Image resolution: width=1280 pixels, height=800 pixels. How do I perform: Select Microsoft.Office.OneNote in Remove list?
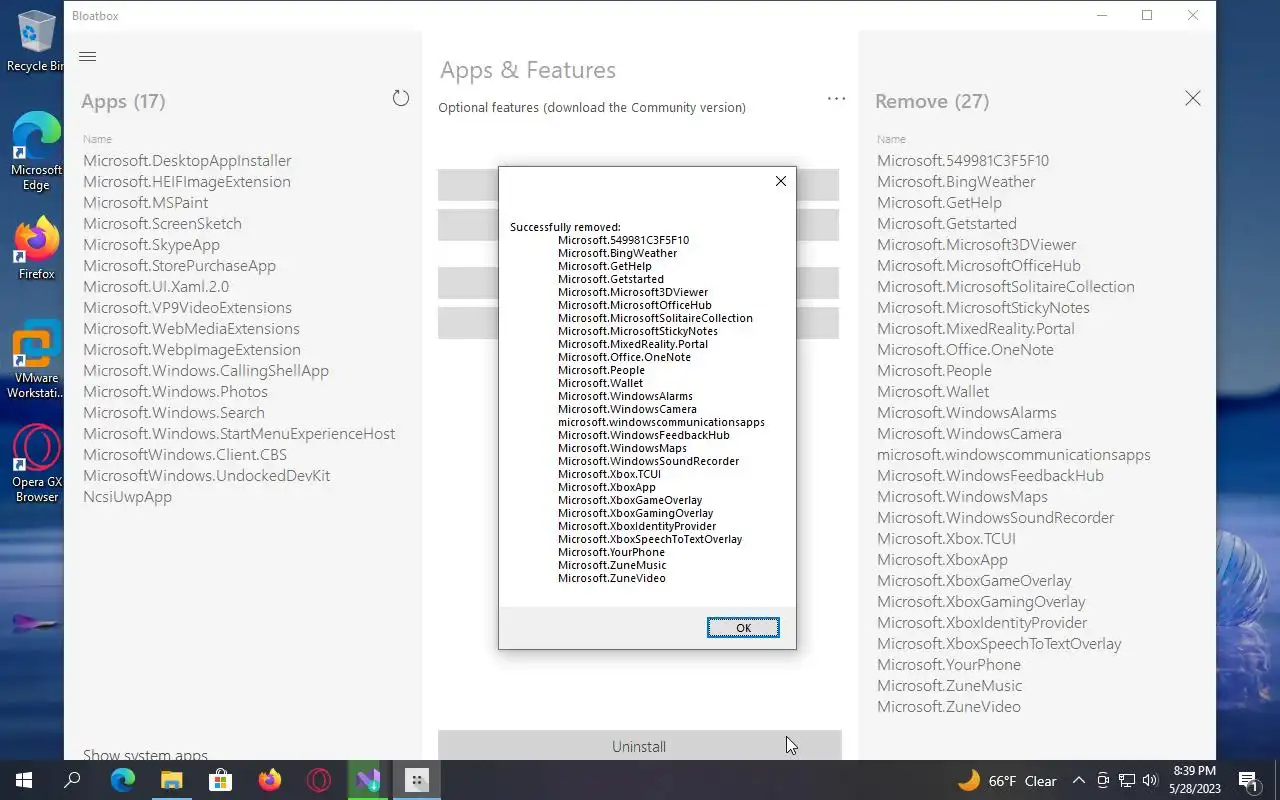click(x=965, y=349)
